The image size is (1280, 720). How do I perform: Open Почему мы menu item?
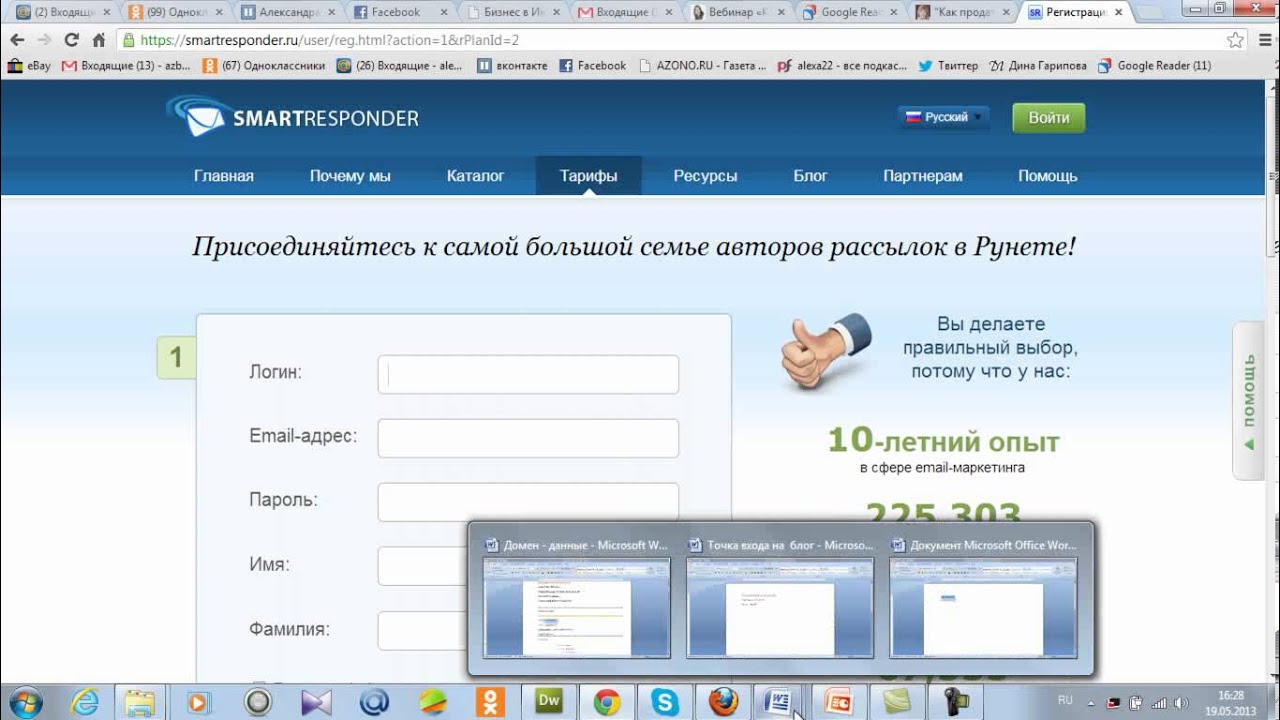[350, 176]
